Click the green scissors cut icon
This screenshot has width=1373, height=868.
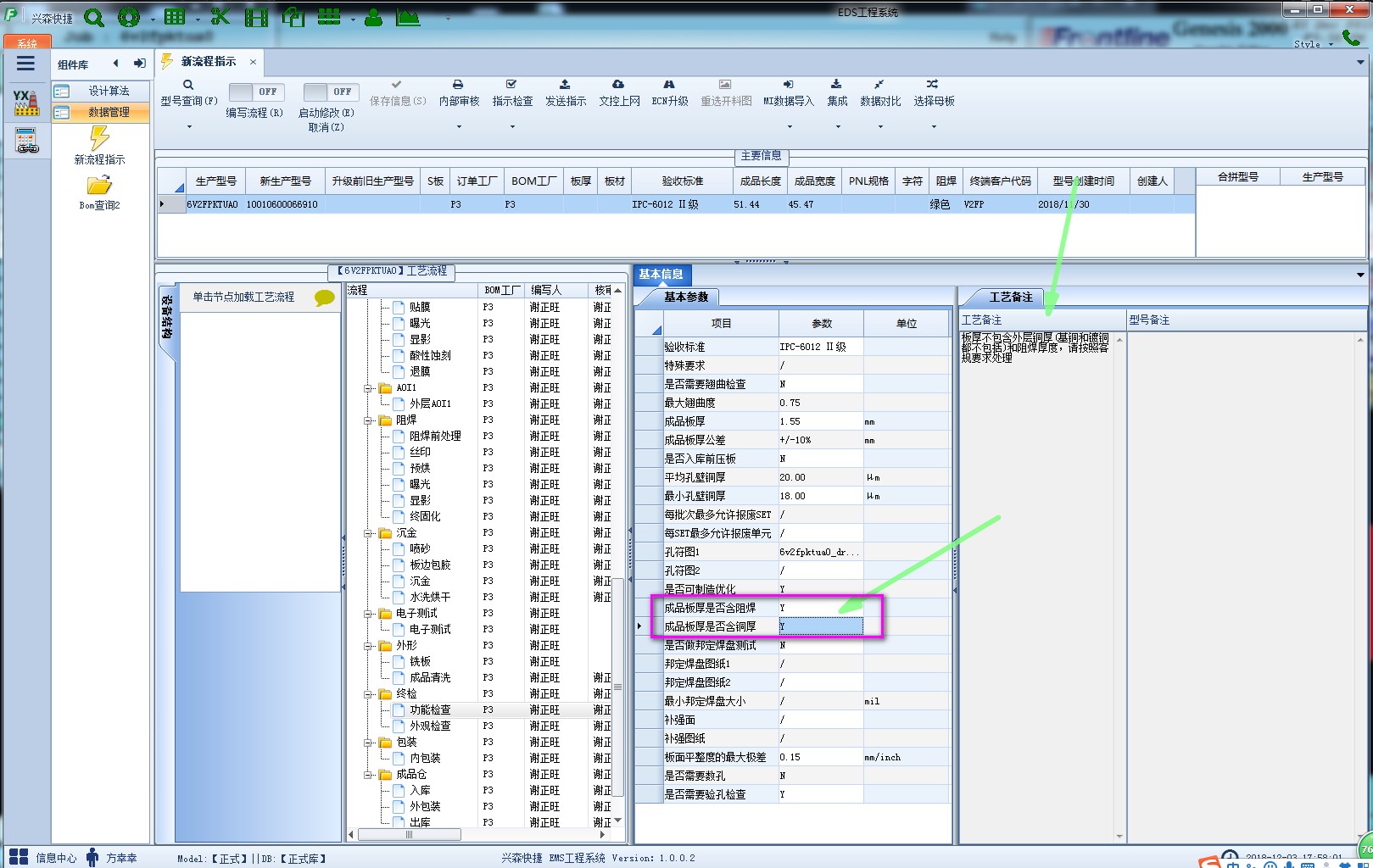click(x=220, y=16)
